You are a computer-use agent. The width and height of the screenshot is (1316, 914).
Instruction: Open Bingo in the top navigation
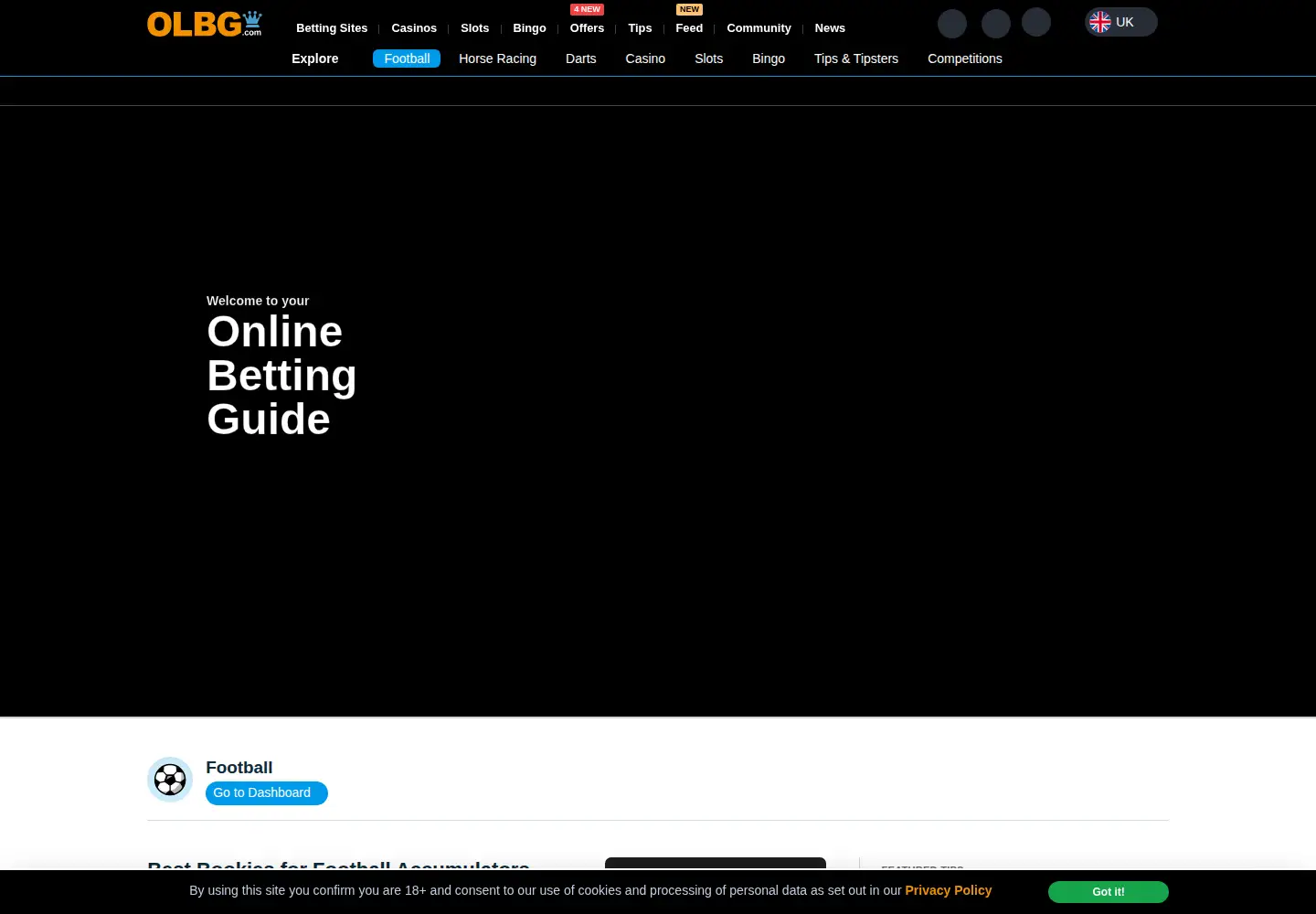point(529,28)
